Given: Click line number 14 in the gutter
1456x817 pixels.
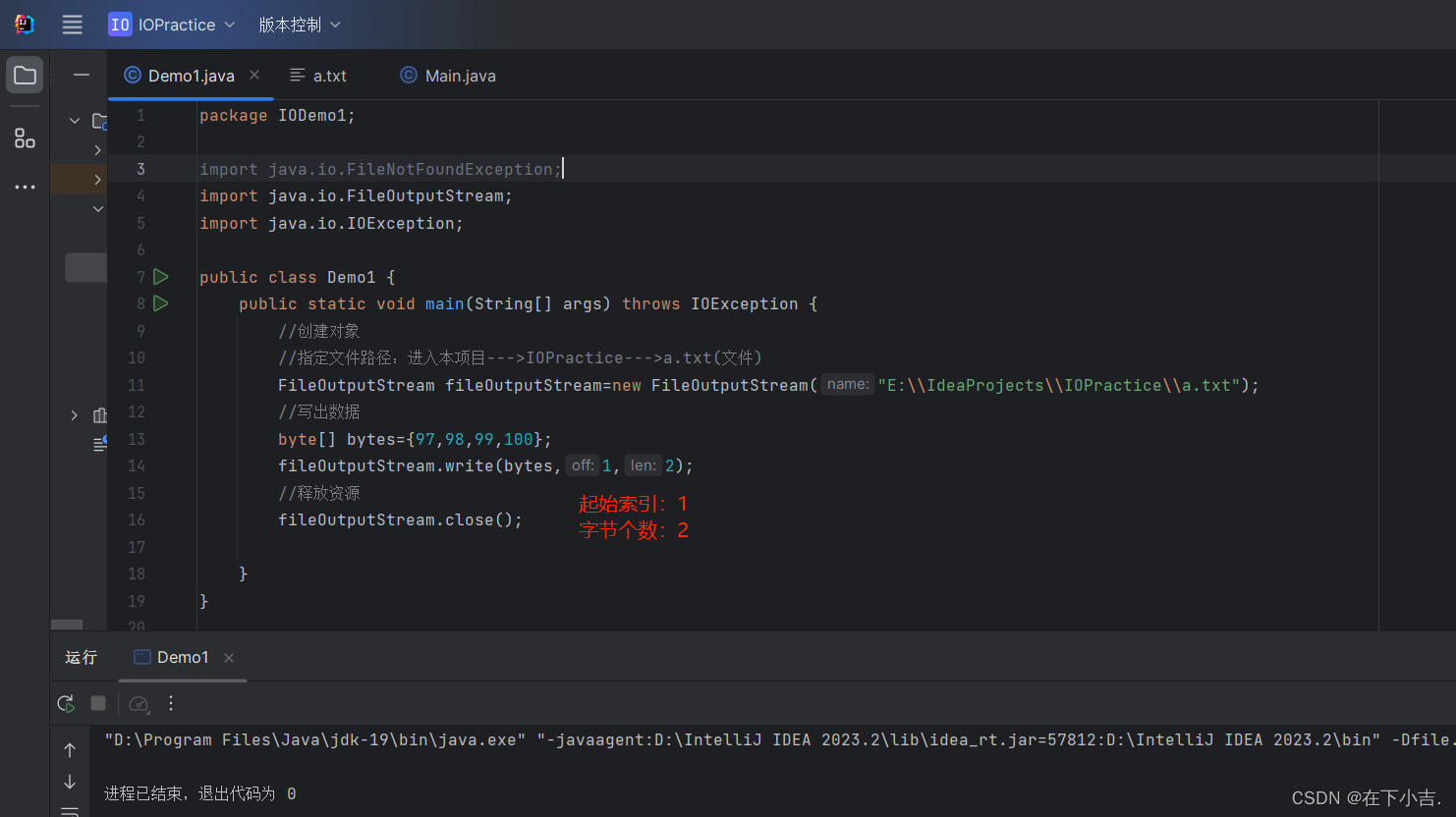Looking at the screenshot, I should pyautogui.click(x=137, y=466).
